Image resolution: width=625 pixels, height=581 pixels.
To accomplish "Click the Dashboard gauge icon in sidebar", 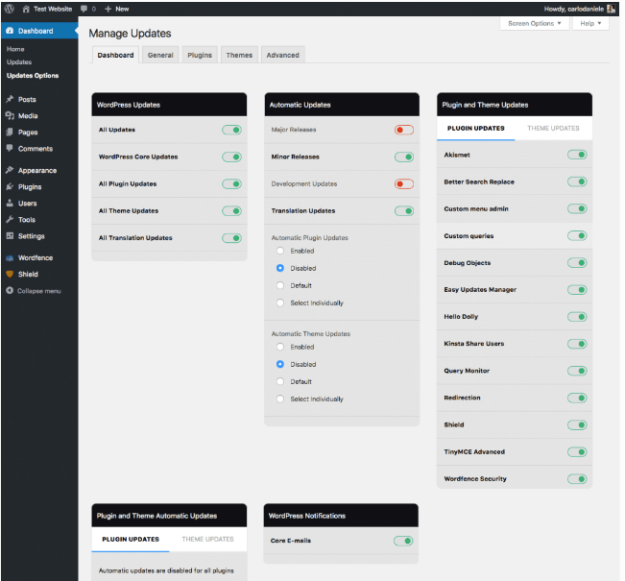I will coord(10,31).
